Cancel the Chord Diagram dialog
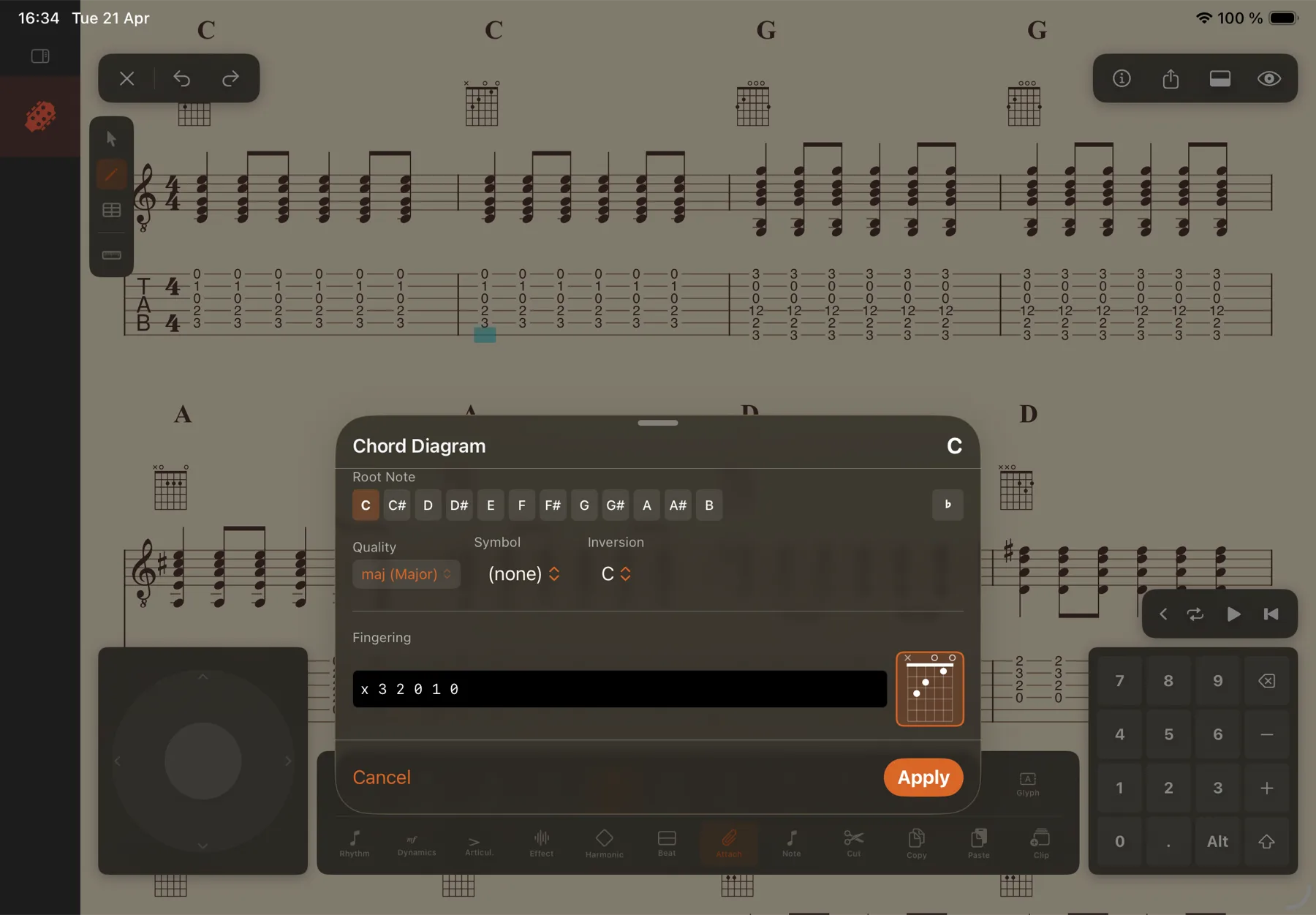This screenshot has width=1316, height=915. tap(382, 777)
